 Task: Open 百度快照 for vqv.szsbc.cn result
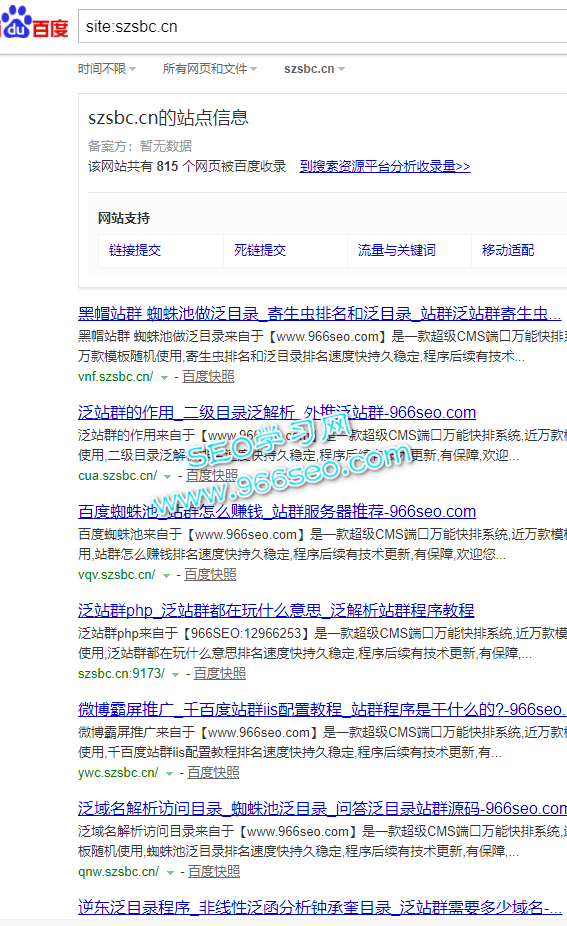click(210, 575)
